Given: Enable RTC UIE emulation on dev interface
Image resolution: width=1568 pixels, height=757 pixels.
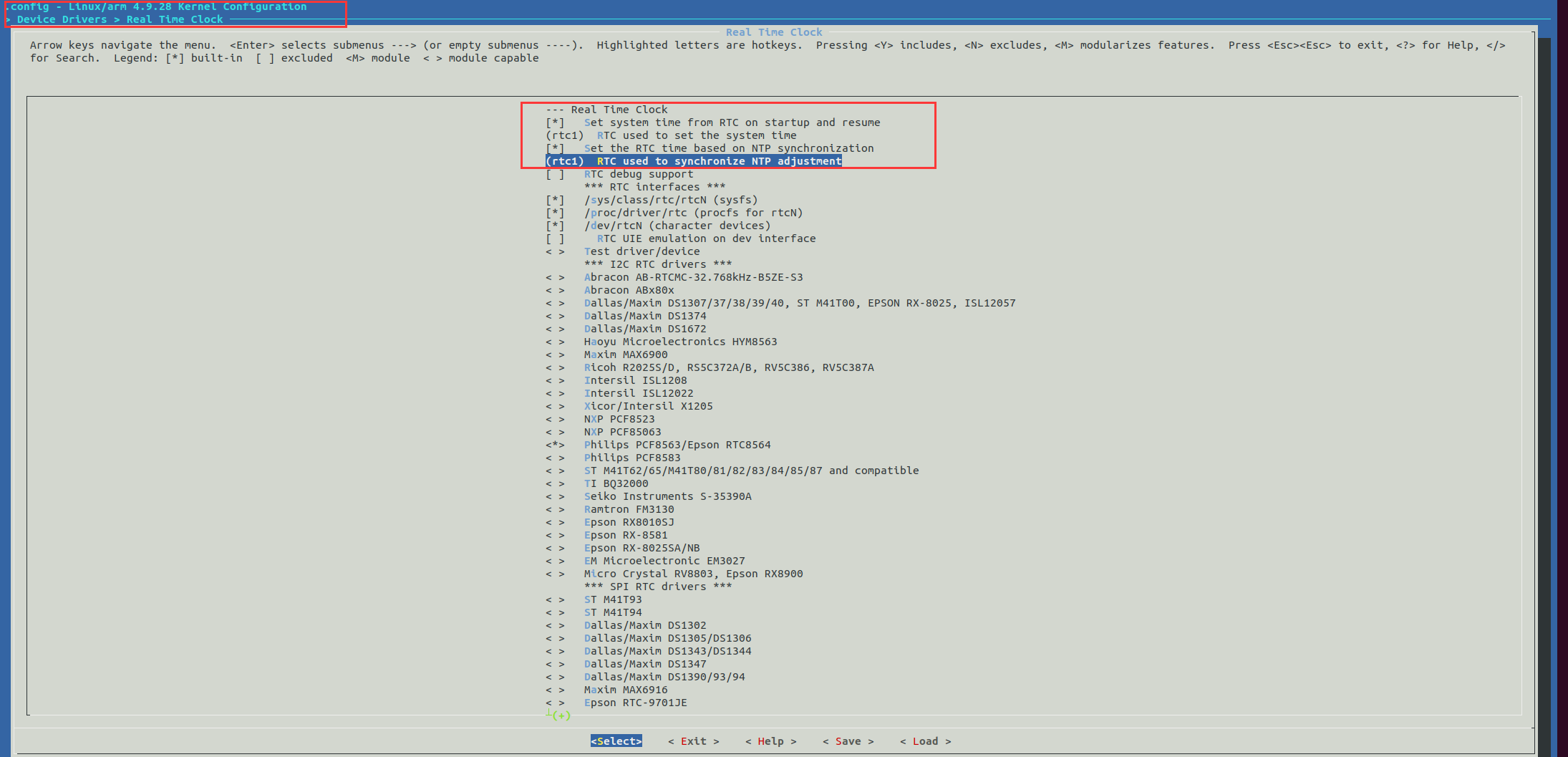Looking at the screenshot, I should pos(681,238).
